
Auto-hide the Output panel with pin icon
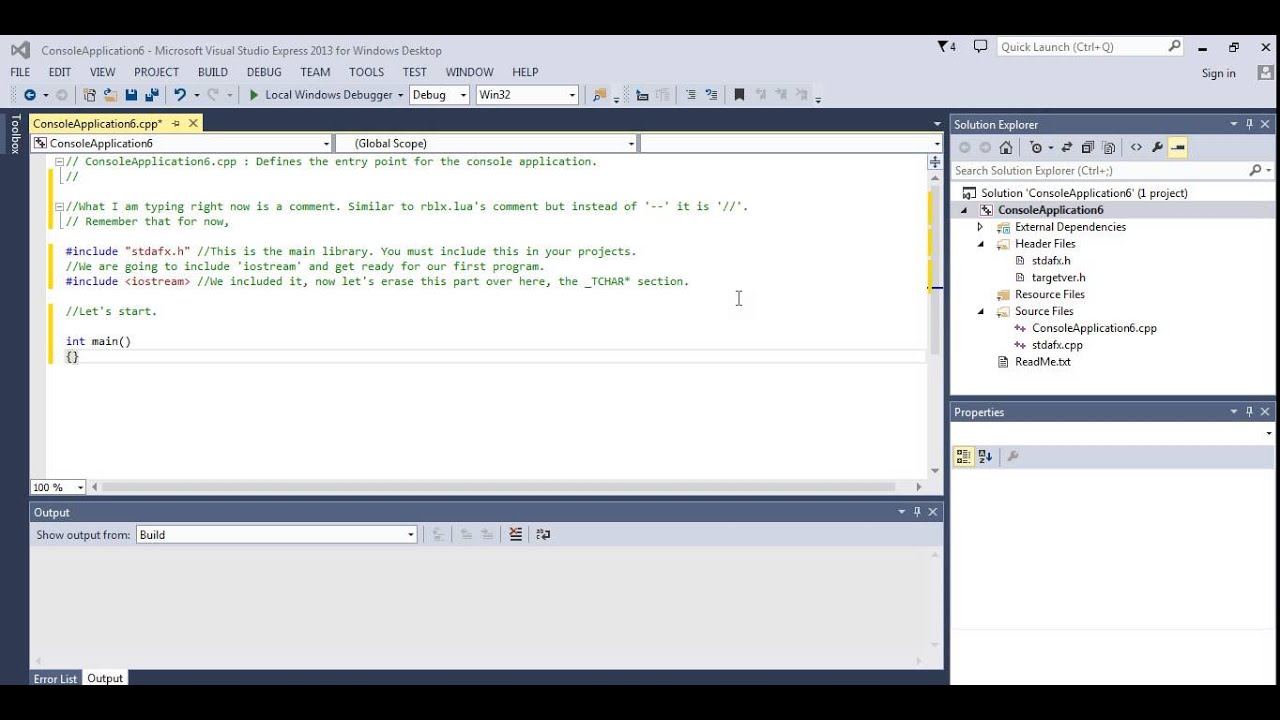tap(917, 512)
